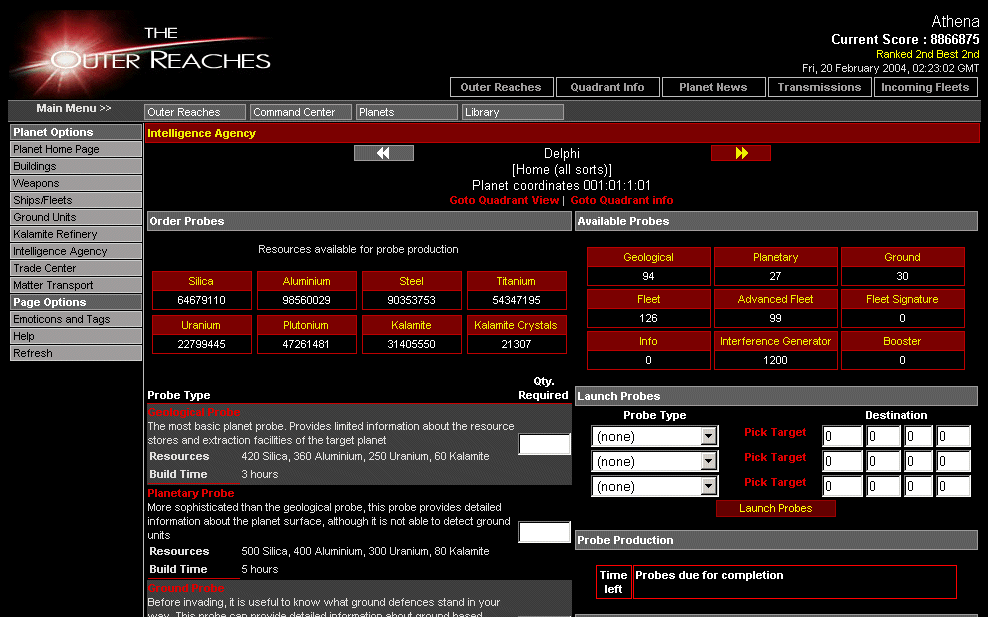This screenshot has width=988, height=617.
Task: Open the Library menu item
Action: (x=512, y=112)
